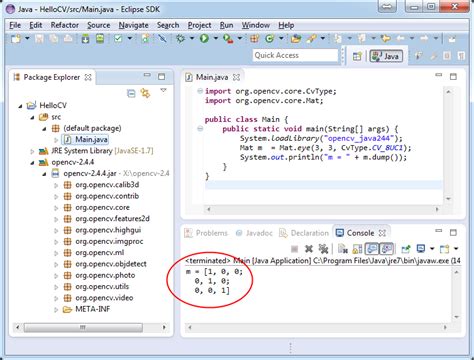Open Package Explorer view menu triangle

click(163, 90)
